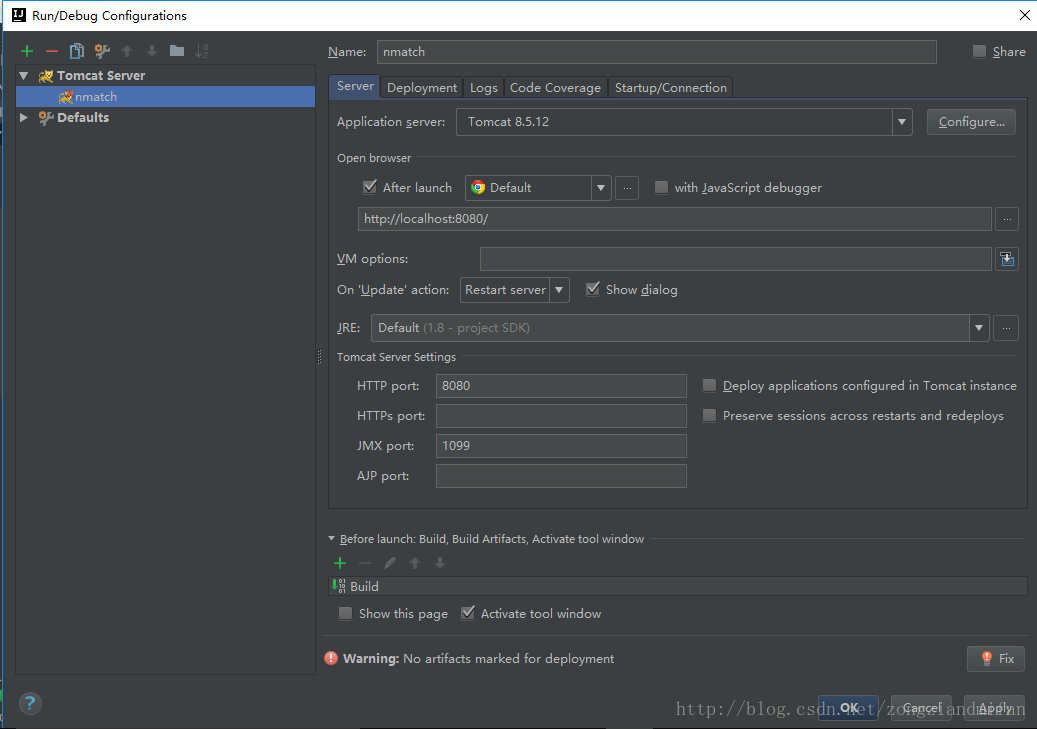
Task: Click into the VM options input field
Action: pos(735,259)
